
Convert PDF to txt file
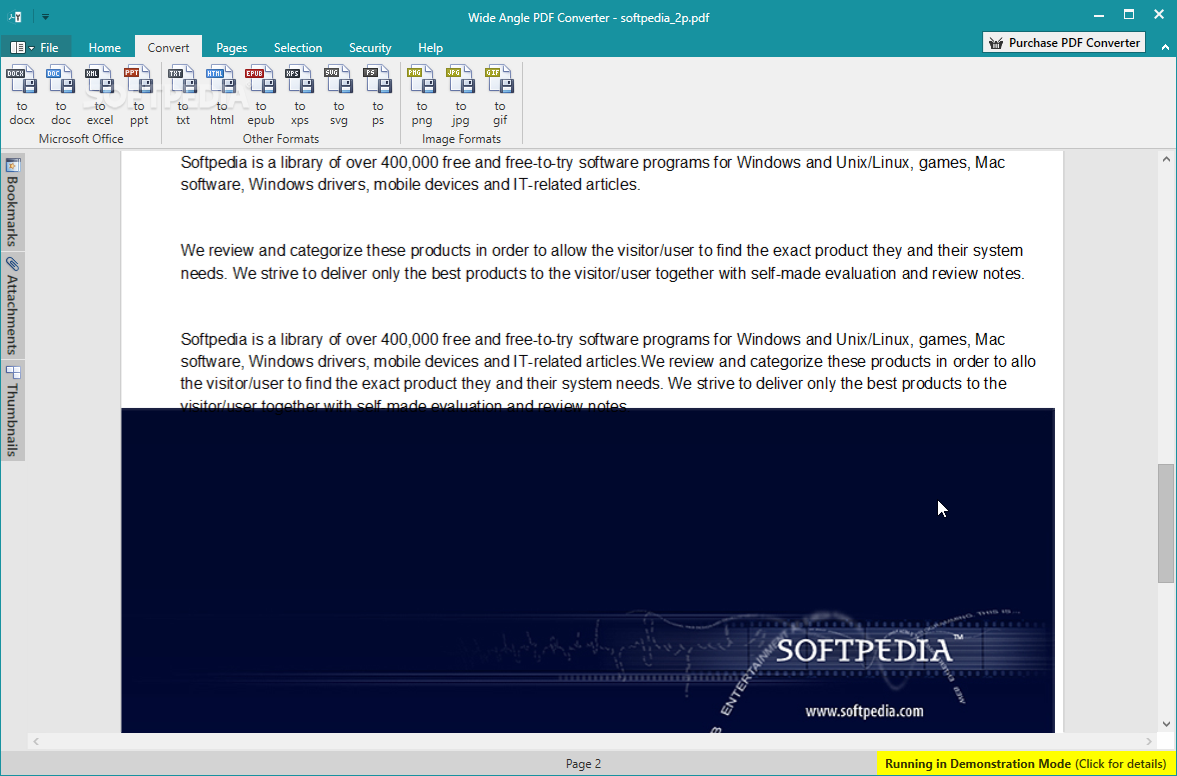tap(183, 95)
